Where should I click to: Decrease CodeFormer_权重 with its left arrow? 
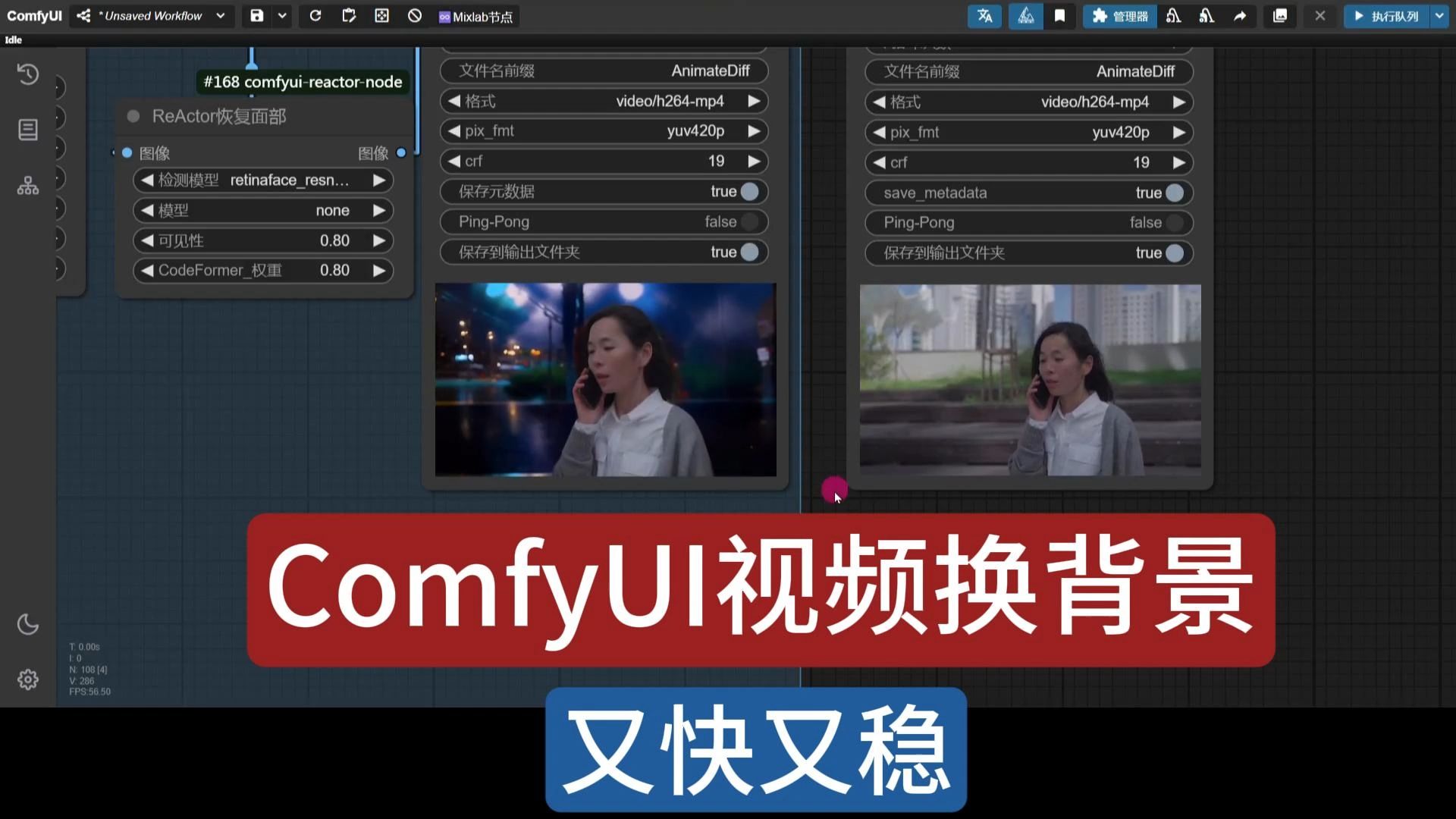pos(147,271)
